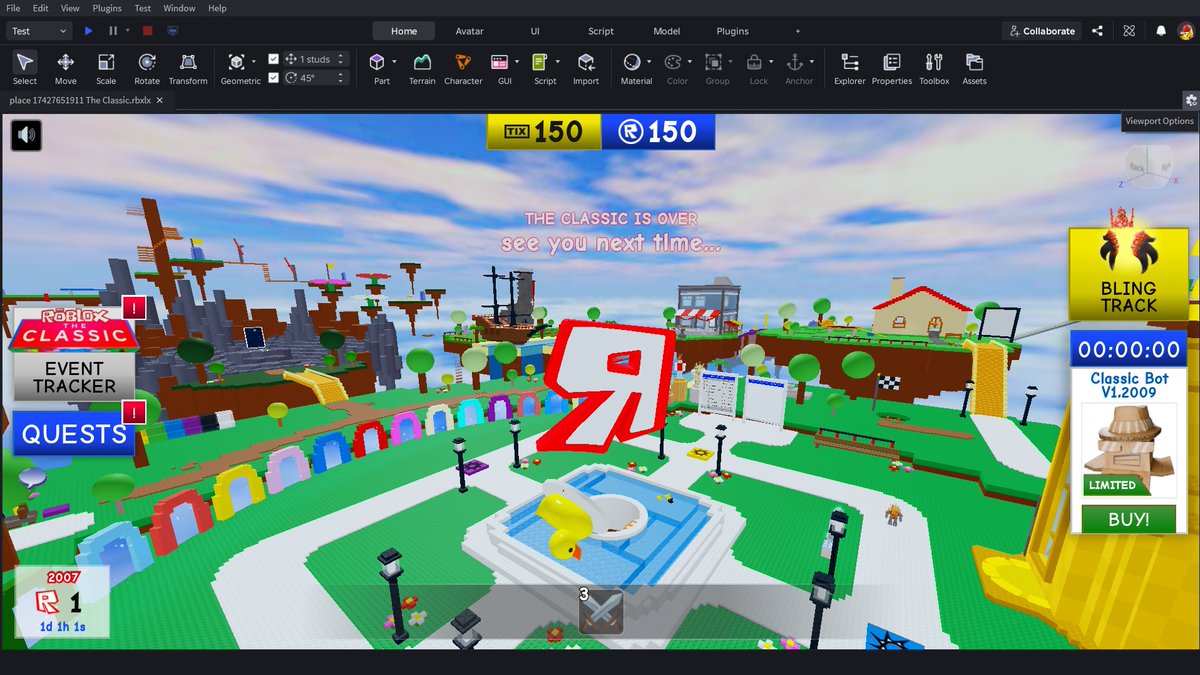Image resolution: width=1200 pixels, height=675 pixels.
Task: Click the Collaborate button
Action: tap(1042, 31)
